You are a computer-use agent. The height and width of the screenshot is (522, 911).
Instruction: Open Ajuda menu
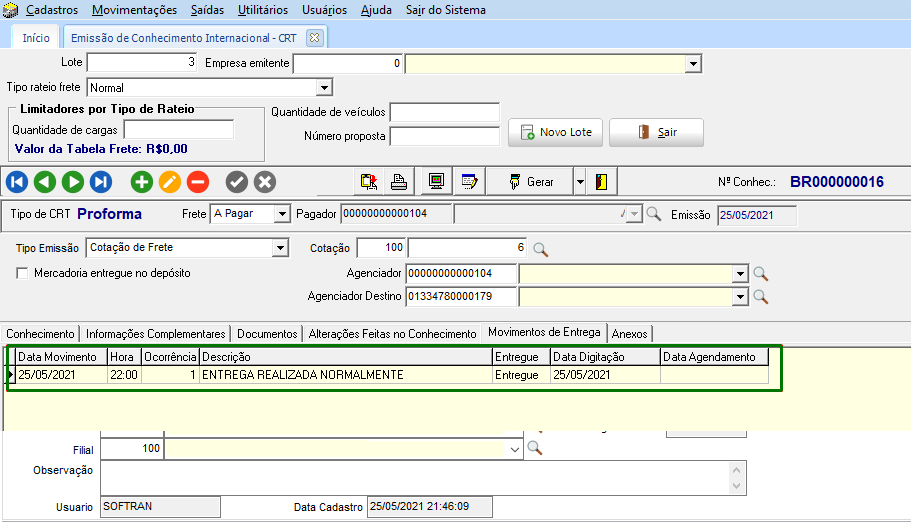tap(376, 10)
